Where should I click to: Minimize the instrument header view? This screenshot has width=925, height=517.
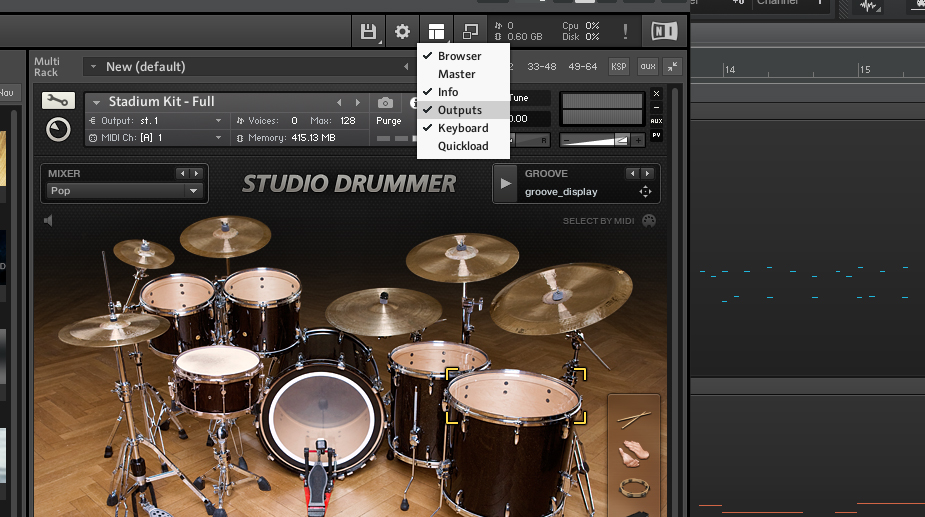click(x=657, y=107)
